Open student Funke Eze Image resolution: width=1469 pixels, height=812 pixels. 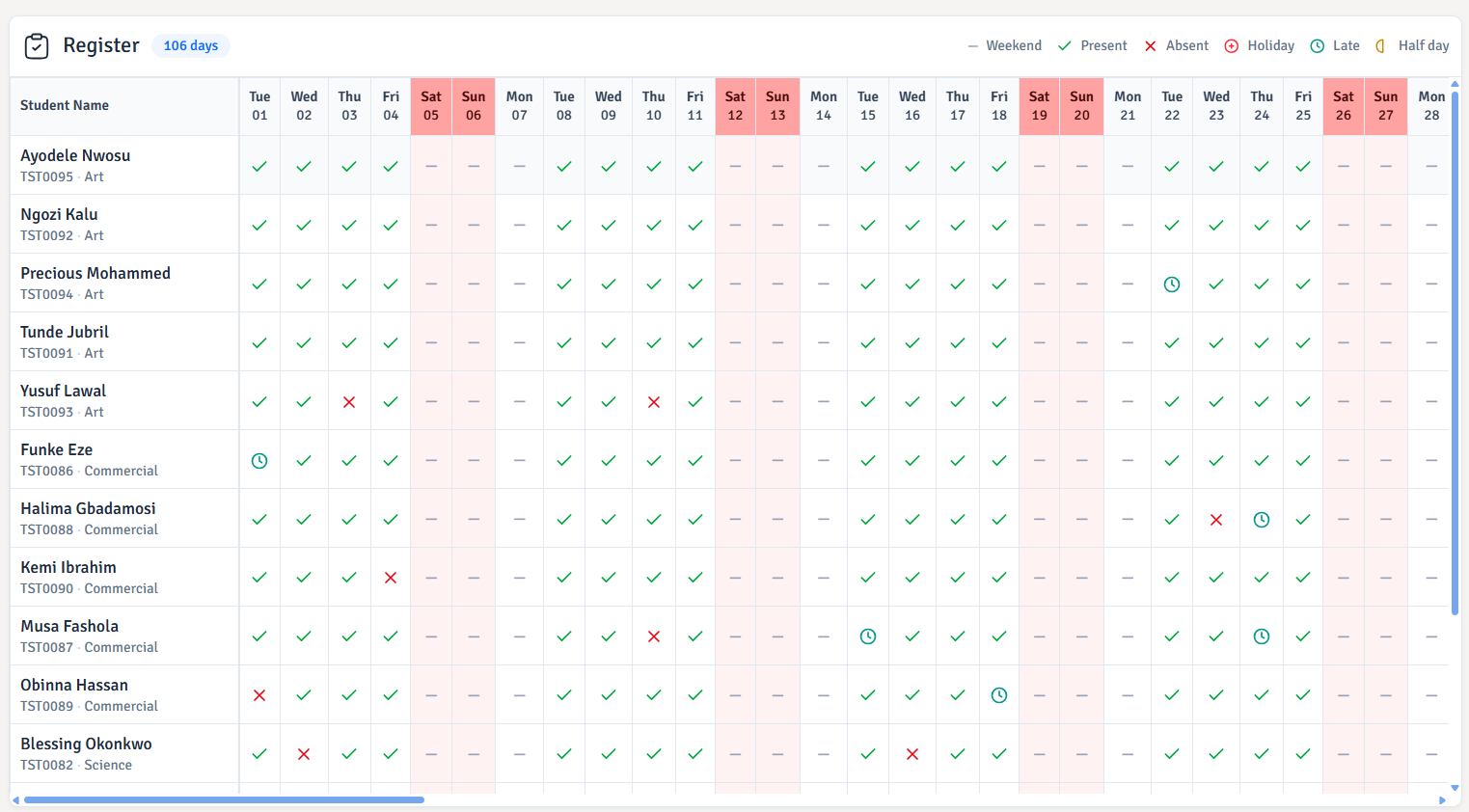pos(57,449)
